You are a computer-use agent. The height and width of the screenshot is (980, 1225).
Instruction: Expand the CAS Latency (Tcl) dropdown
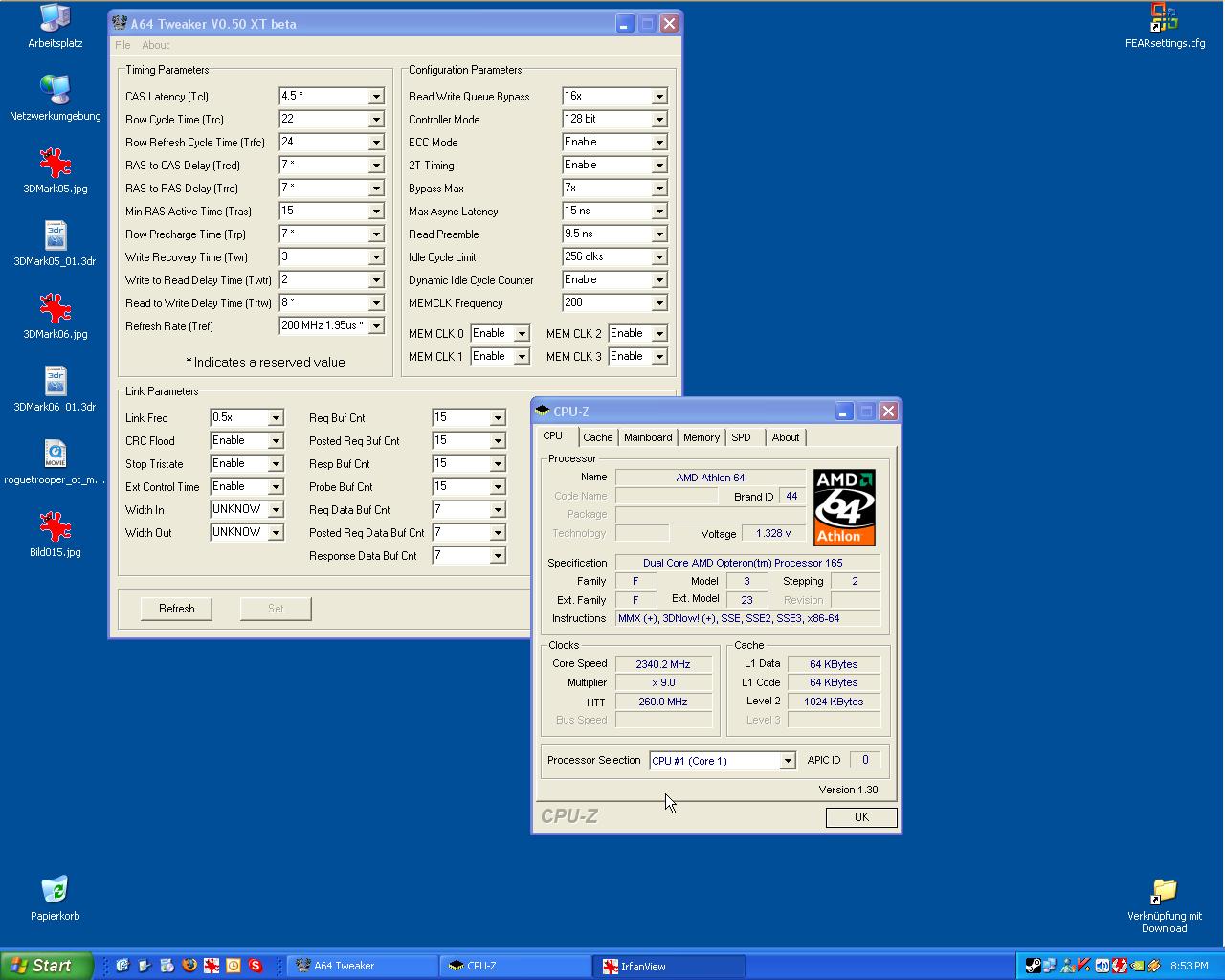coord(376,97)
